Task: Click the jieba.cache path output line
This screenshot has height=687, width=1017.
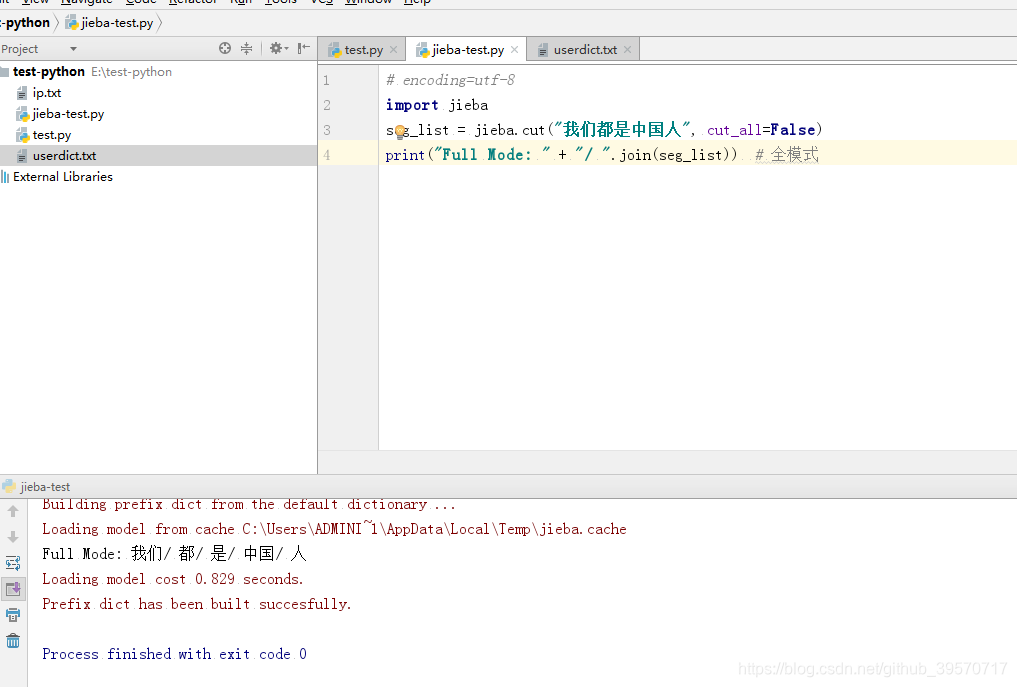Action: (x=334, y=529)
